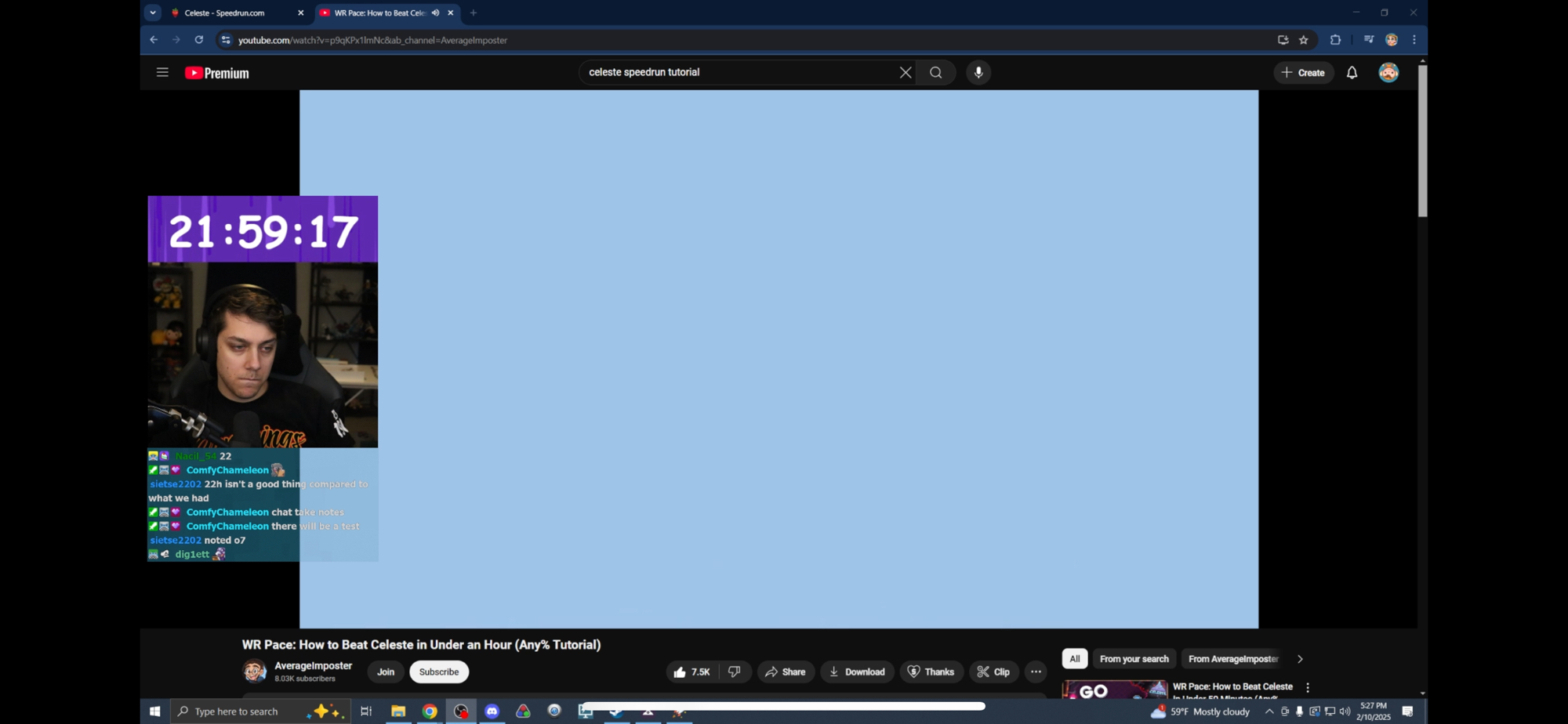1568x724 pixels.
Task: Click the voice search microphone icon
Action: 978,73
